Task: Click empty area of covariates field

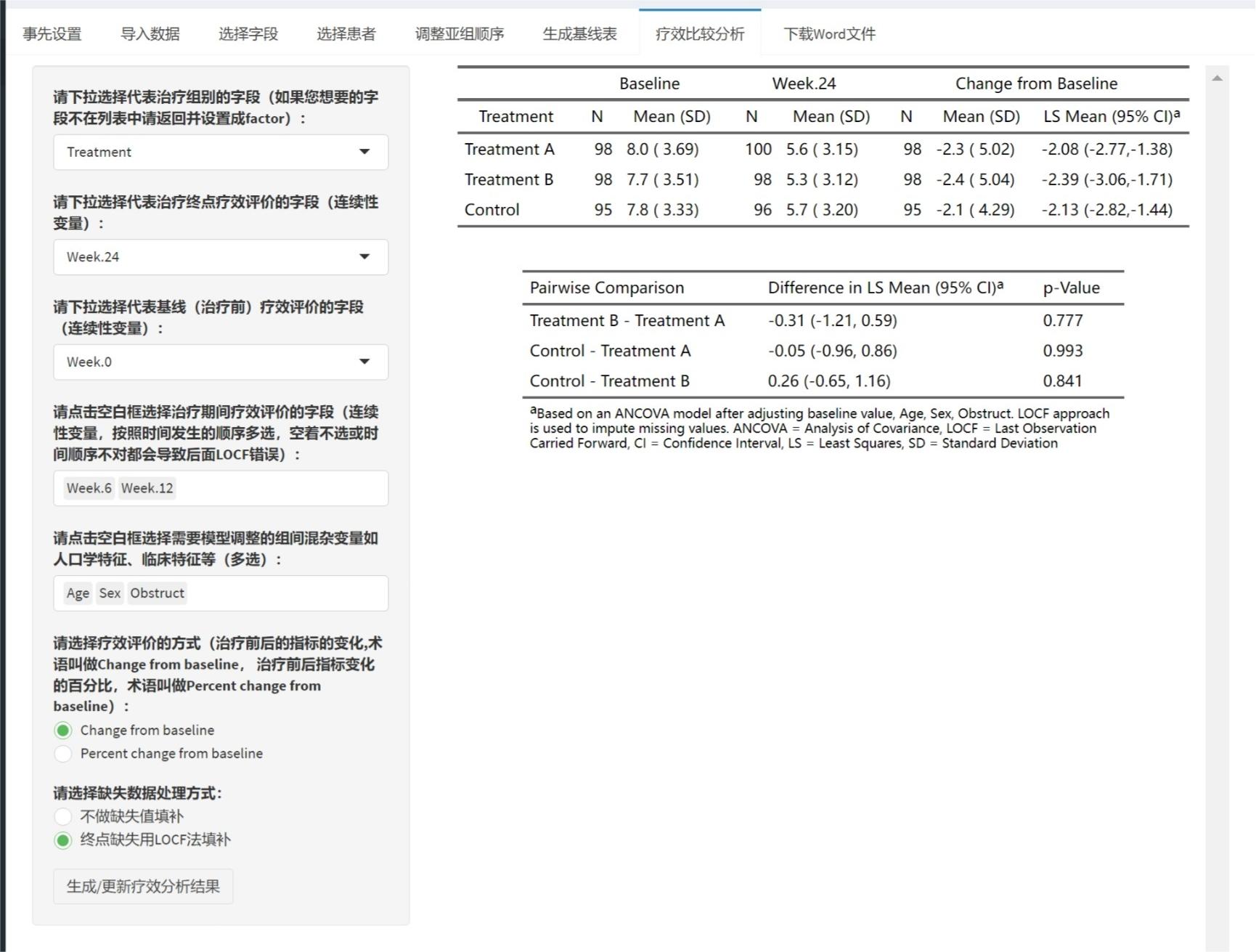Action: (288, 593)
